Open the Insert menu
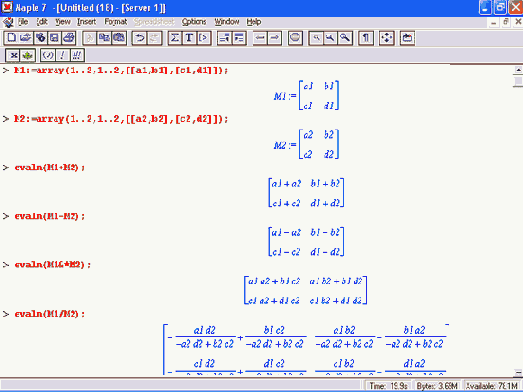Viewport: 523px width, 392px height. [x=86, y=22]
